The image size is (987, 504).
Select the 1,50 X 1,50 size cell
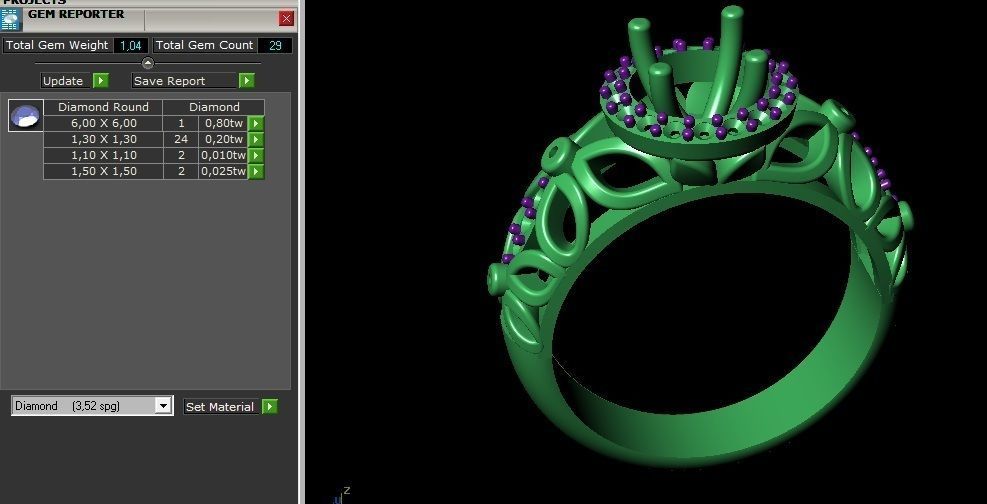103,171
